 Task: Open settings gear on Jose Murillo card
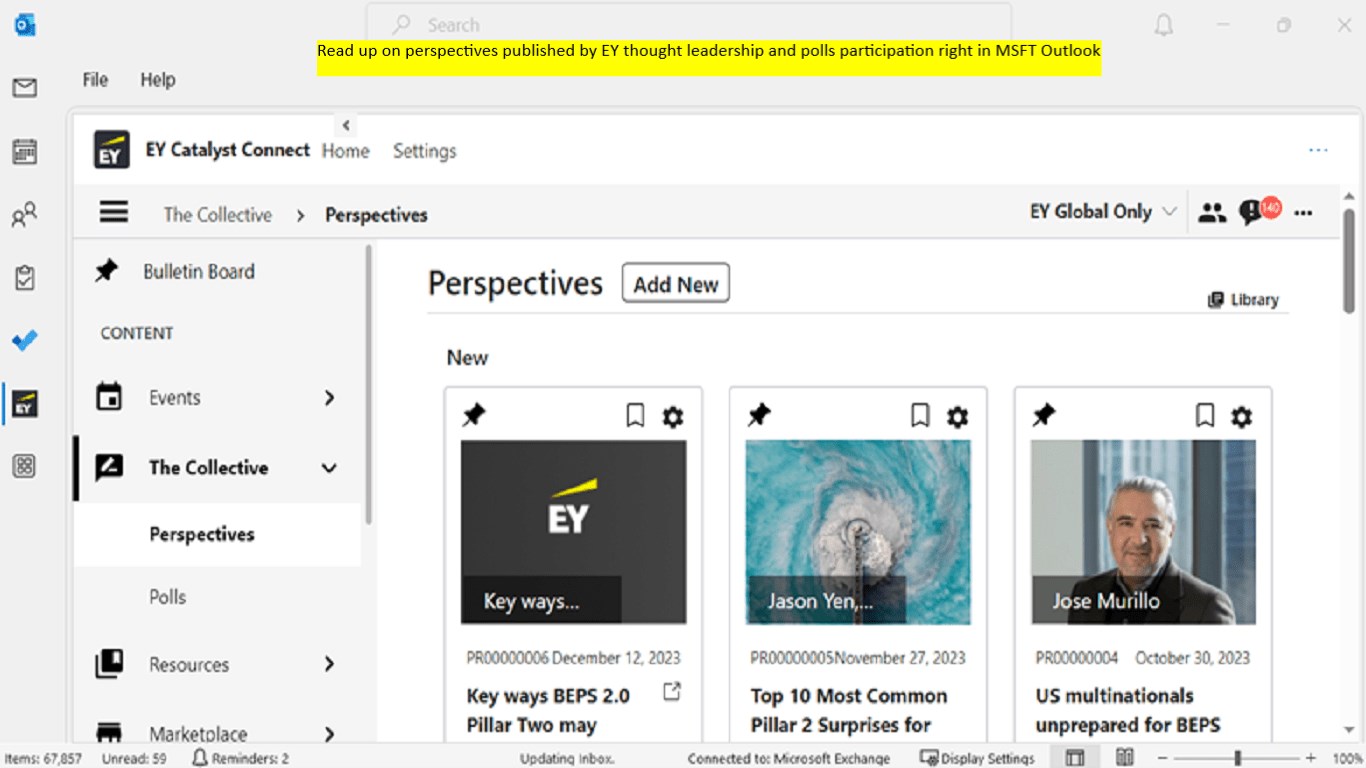[x=1241, y=416]
